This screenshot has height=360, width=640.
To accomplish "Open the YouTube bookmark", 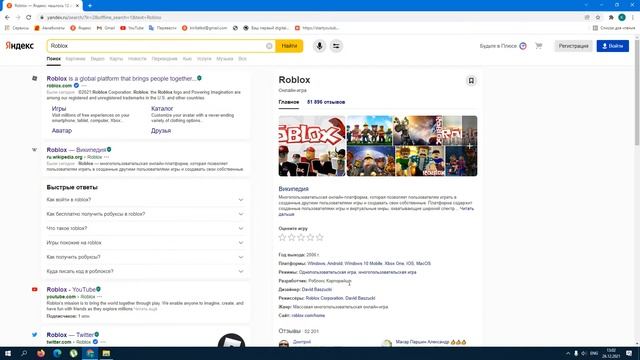I will point(132,28).
